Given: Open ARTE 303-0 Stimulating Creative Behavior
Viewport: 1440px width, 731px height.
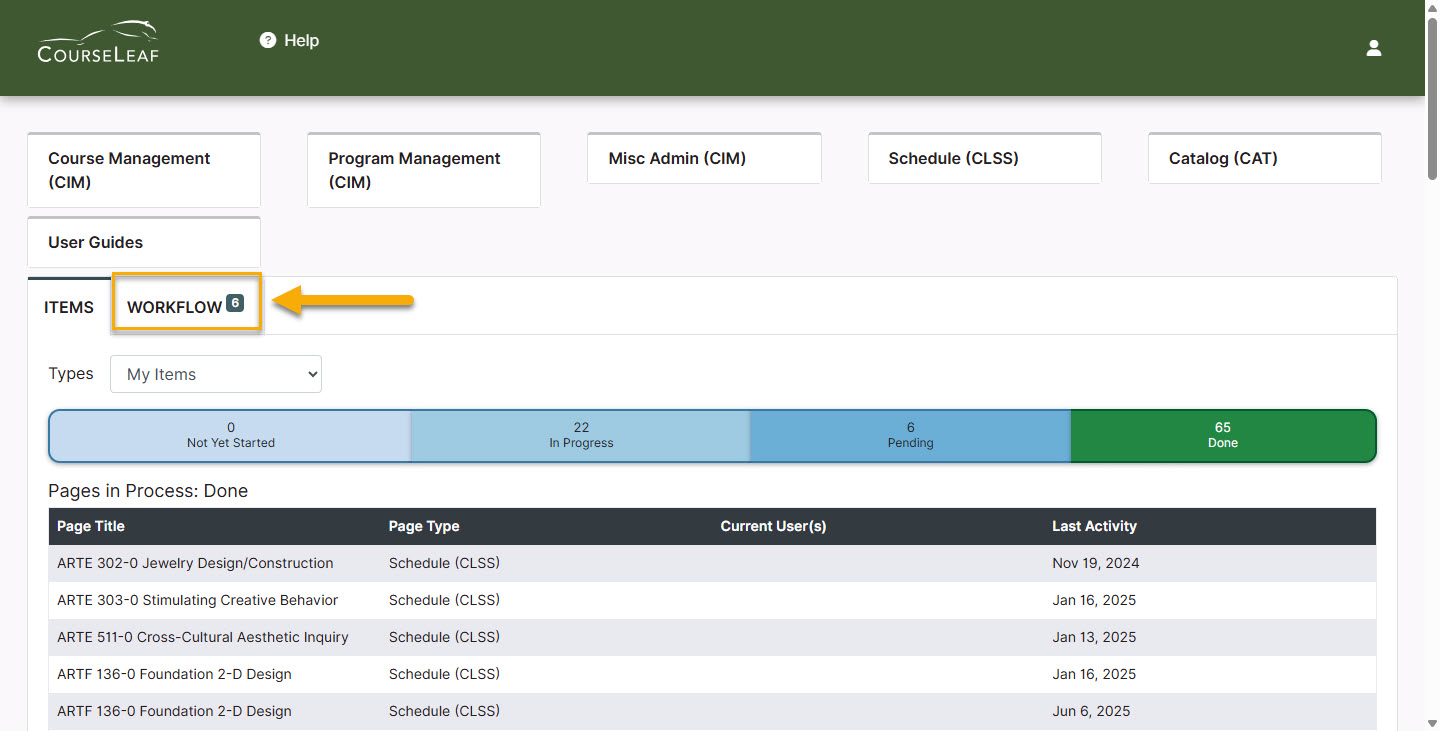Looking at the screenshot, I should tap(197, 600).
